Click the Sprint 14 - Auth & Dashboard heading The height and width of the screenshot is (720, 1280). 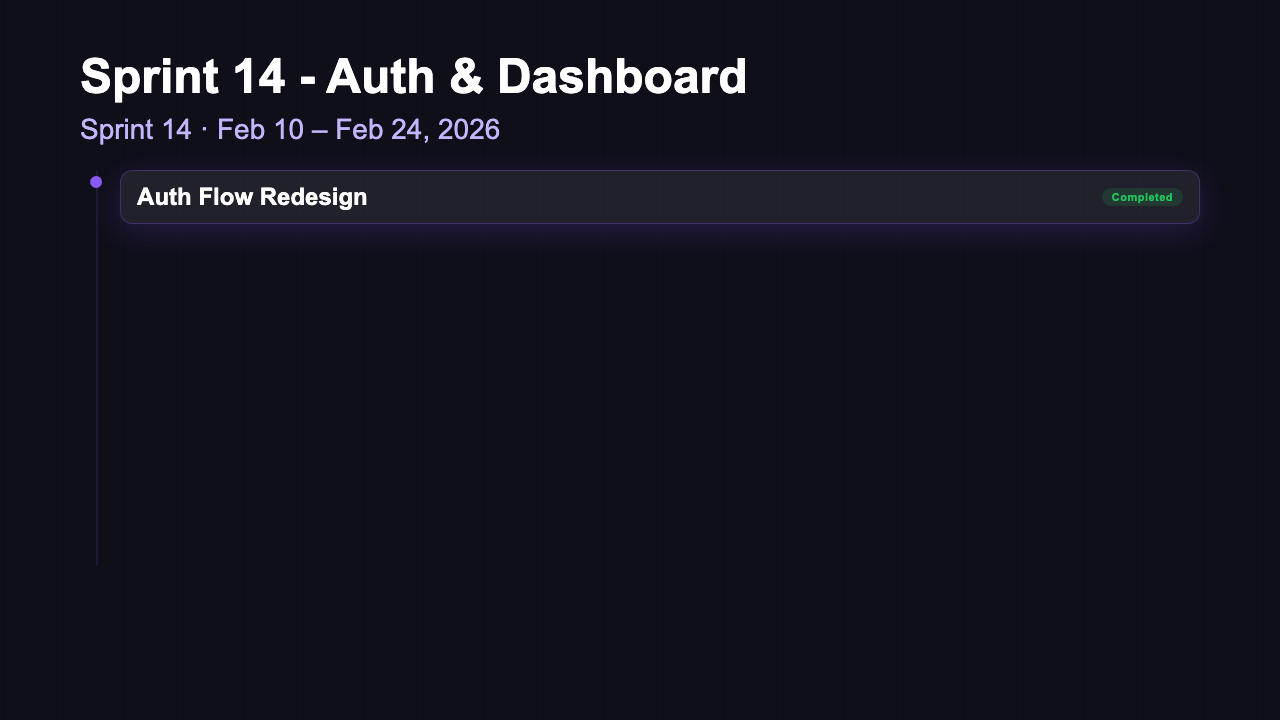414,76
